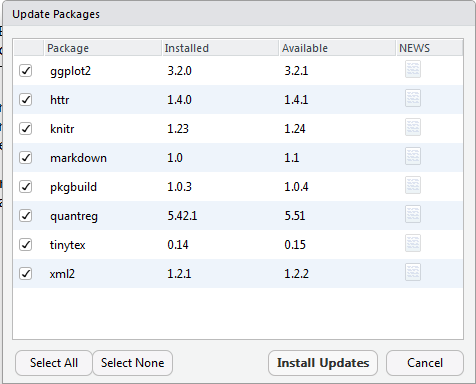The height and width of the screenshot is (384, 476).
Task: Select the markdown package name
Action: (78, 158)
